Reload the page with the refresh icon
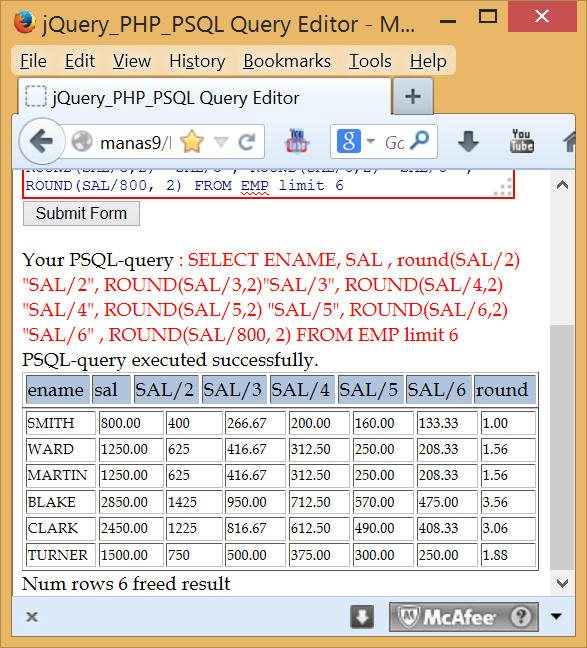 pyautogui.click(x=247, y=142)
